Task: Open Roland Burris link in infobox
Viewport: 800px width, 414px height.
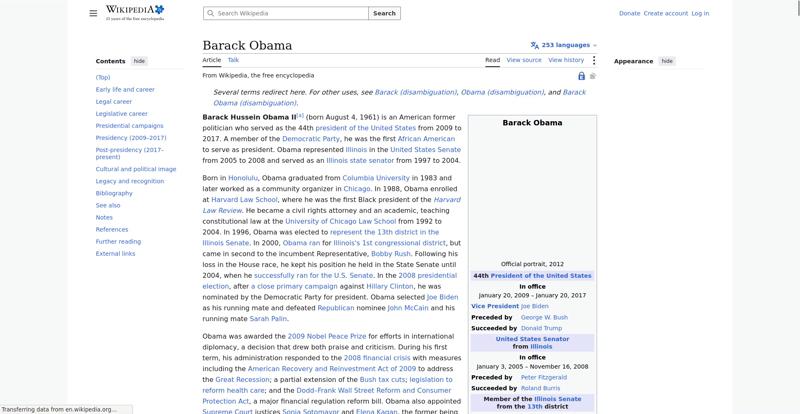Action: tap(540, 389)
